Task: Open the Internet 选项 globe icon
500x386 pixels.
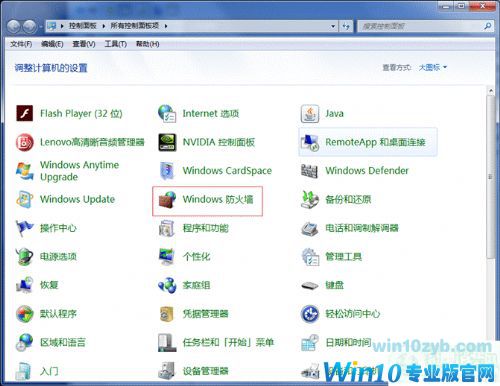Action: tap(167, 113)
